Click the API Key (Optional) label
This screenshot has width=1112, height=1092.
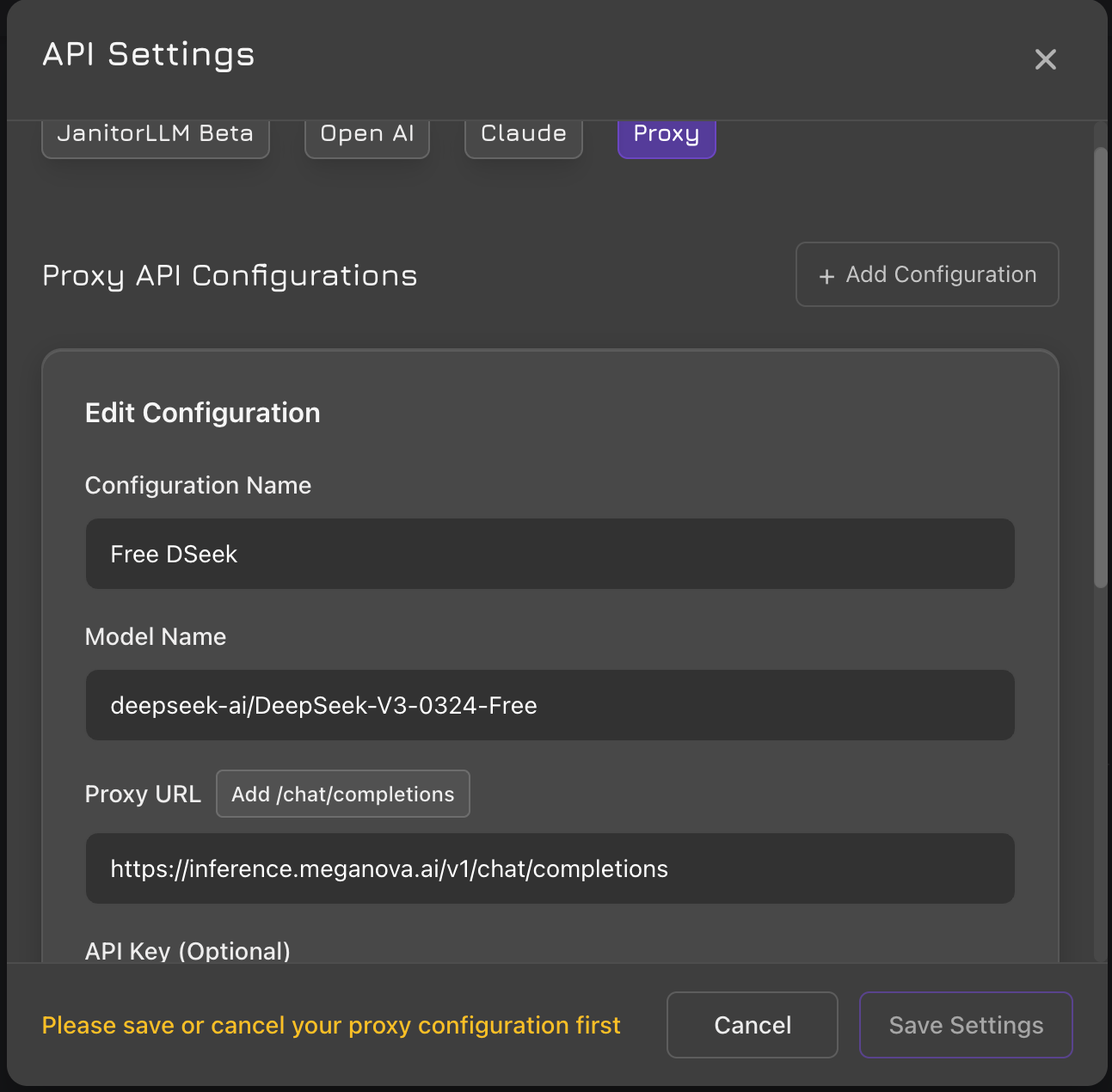(187, 951)
